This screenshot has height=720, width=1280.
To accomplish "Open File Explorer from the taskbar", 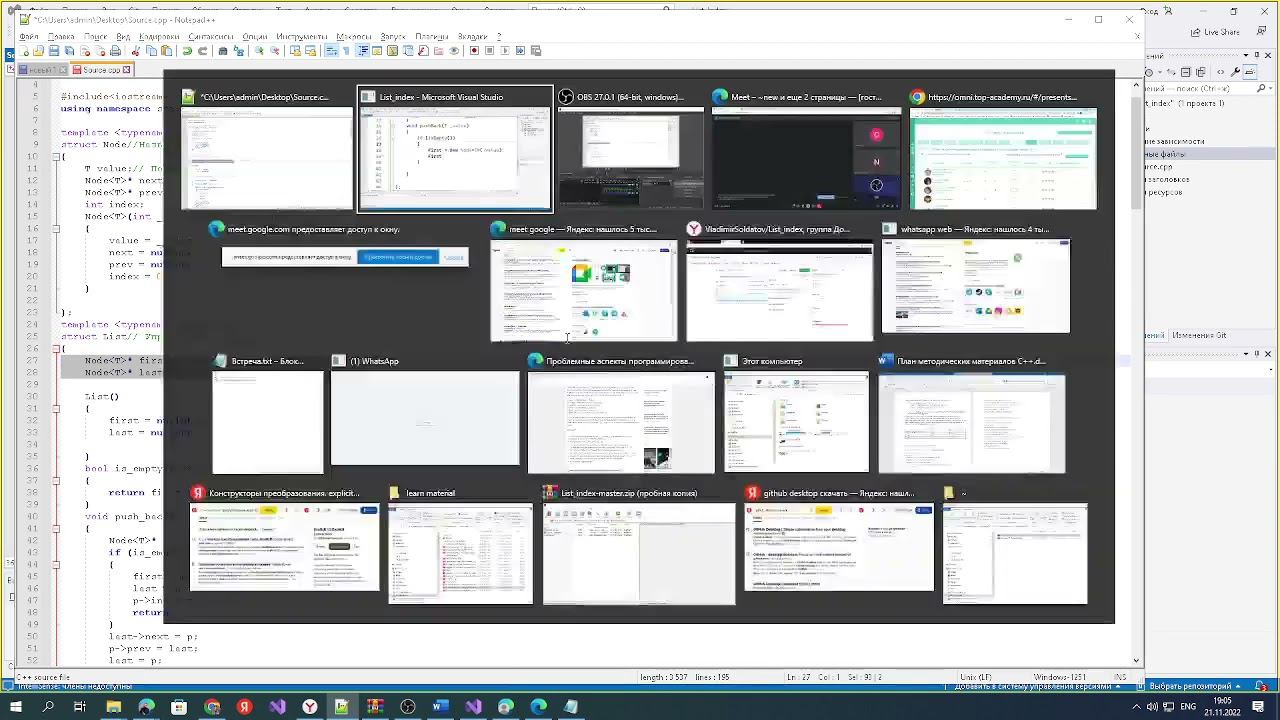I will (x=113, y=707).
